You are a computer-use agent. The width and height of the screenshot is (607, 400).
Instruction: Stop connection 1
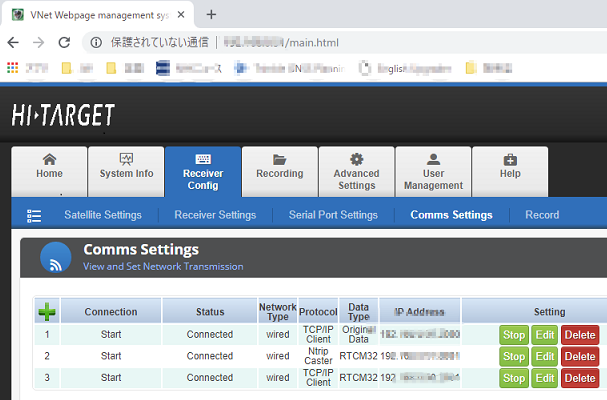click(x=513, y=335)
